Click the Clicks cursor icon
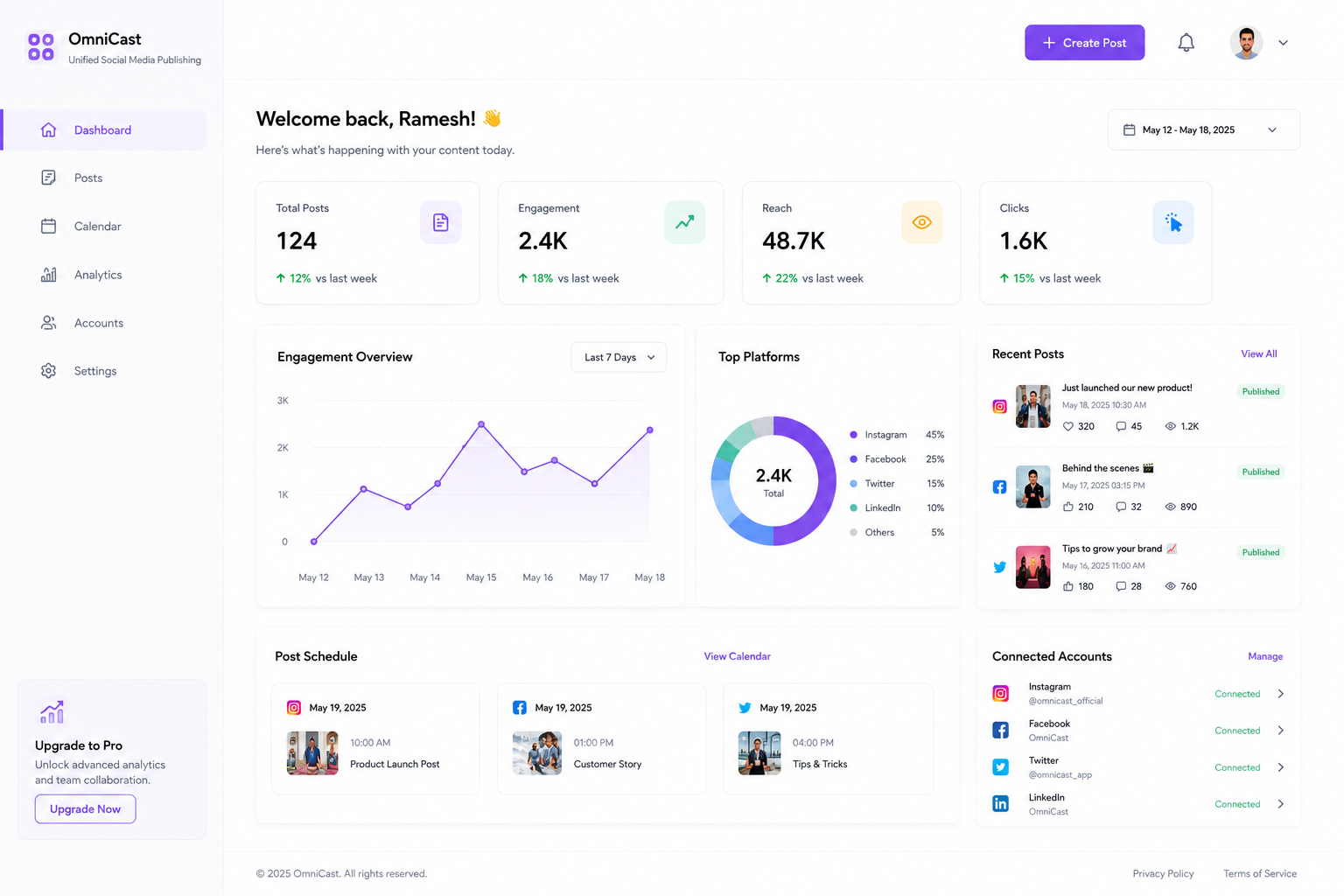Viewport: 1344px width, 896px height. coord(1173,222)
